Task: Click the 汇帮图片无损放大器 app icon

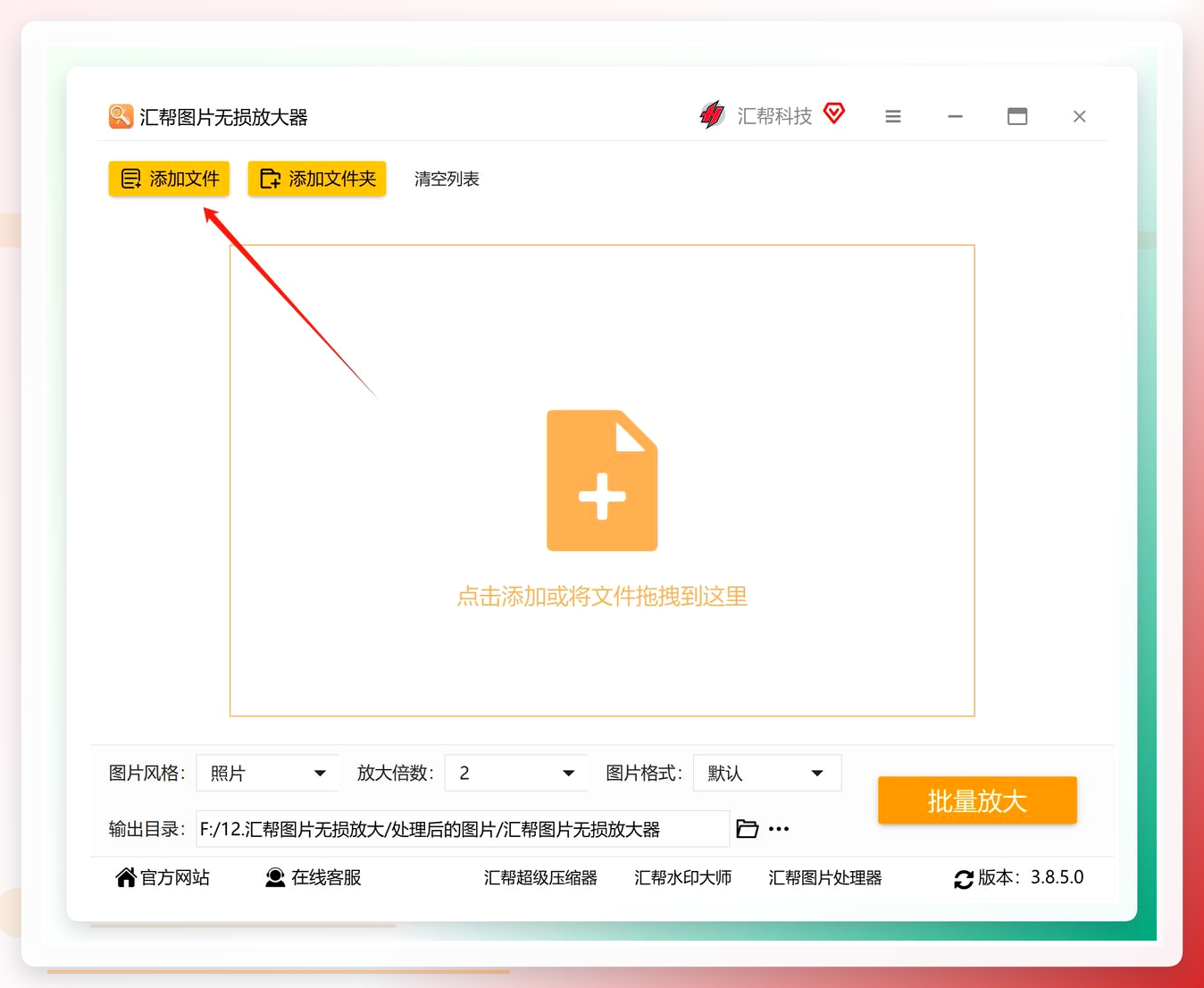Action: [x=121, y=116]
